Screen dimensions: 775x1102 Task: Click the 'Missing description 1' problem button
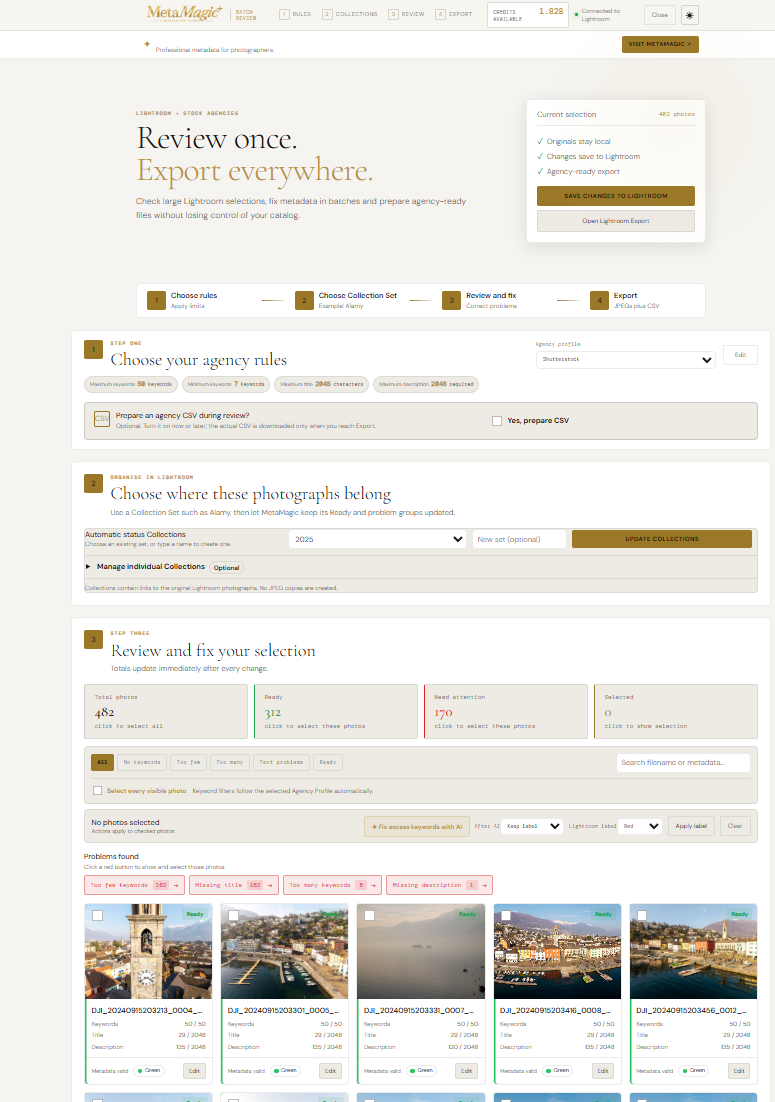pyautogui.click(x=439, y=885)
